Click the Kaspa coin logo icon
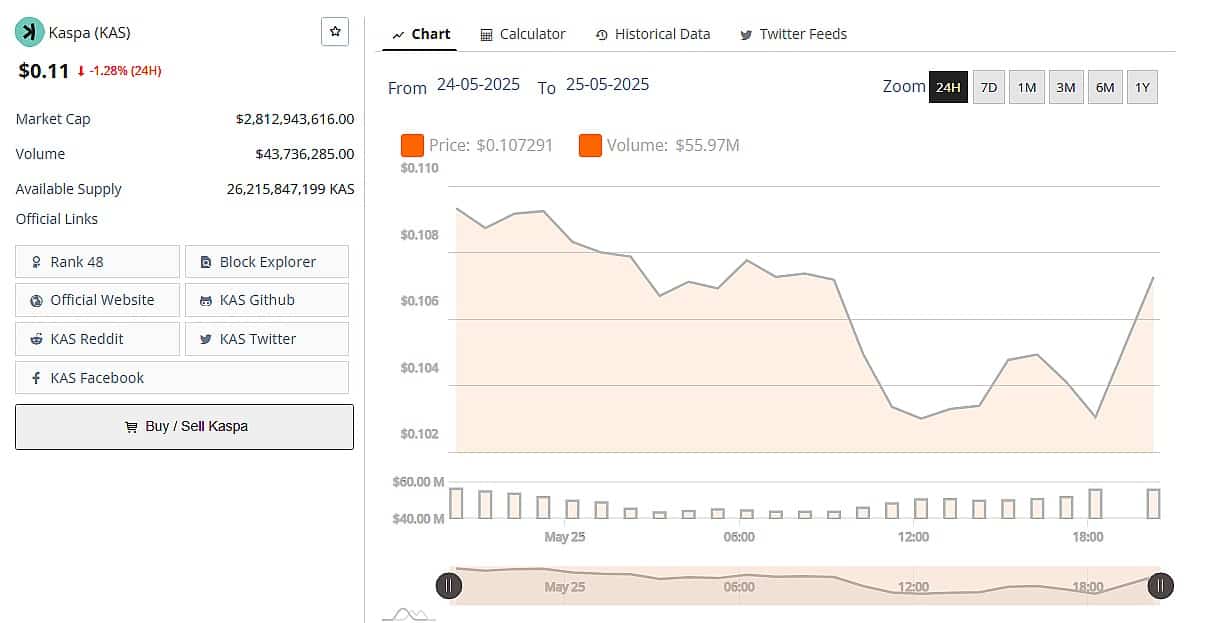 point(30,32)
